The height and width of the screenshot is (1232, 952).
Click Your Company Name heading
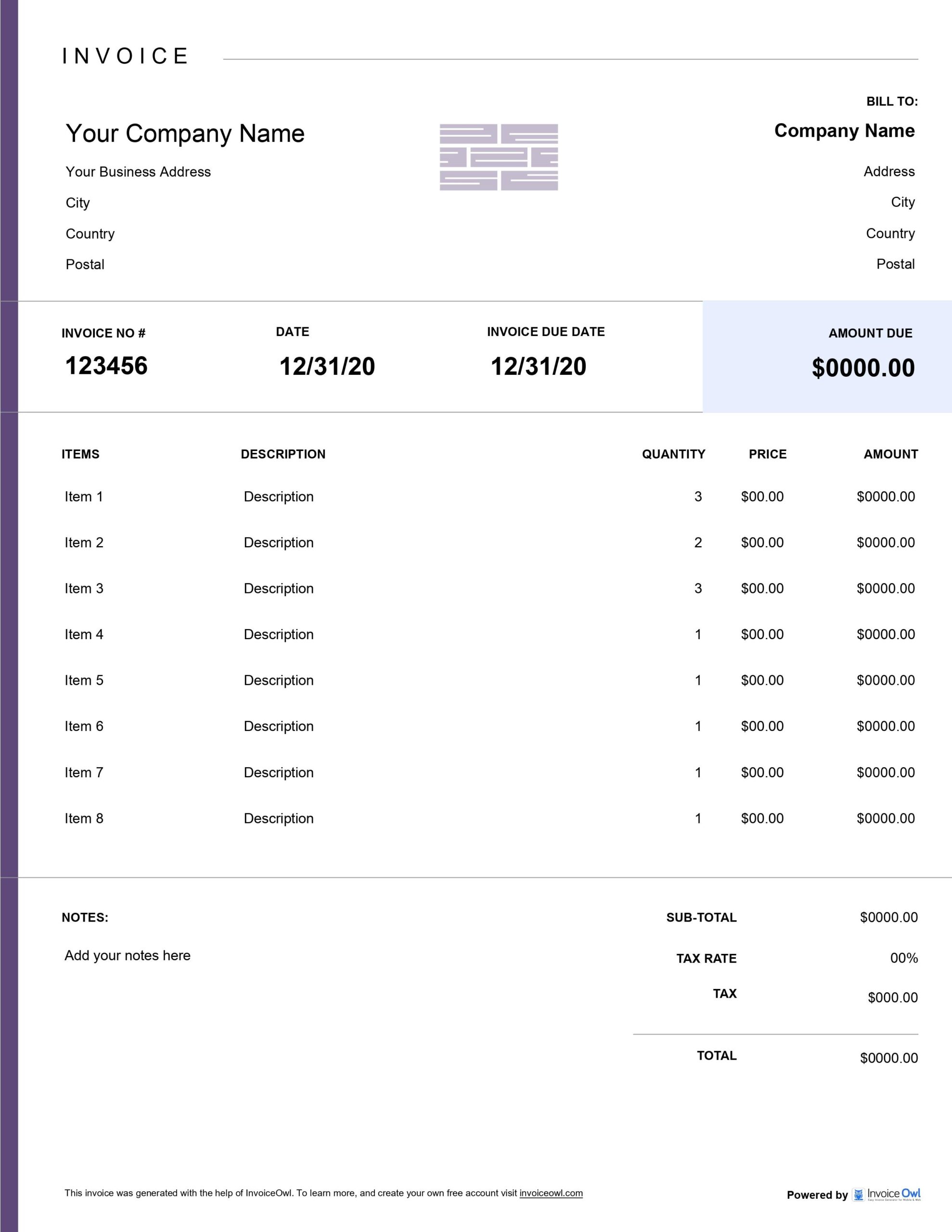pyautogui.click(x=184, y=134)
